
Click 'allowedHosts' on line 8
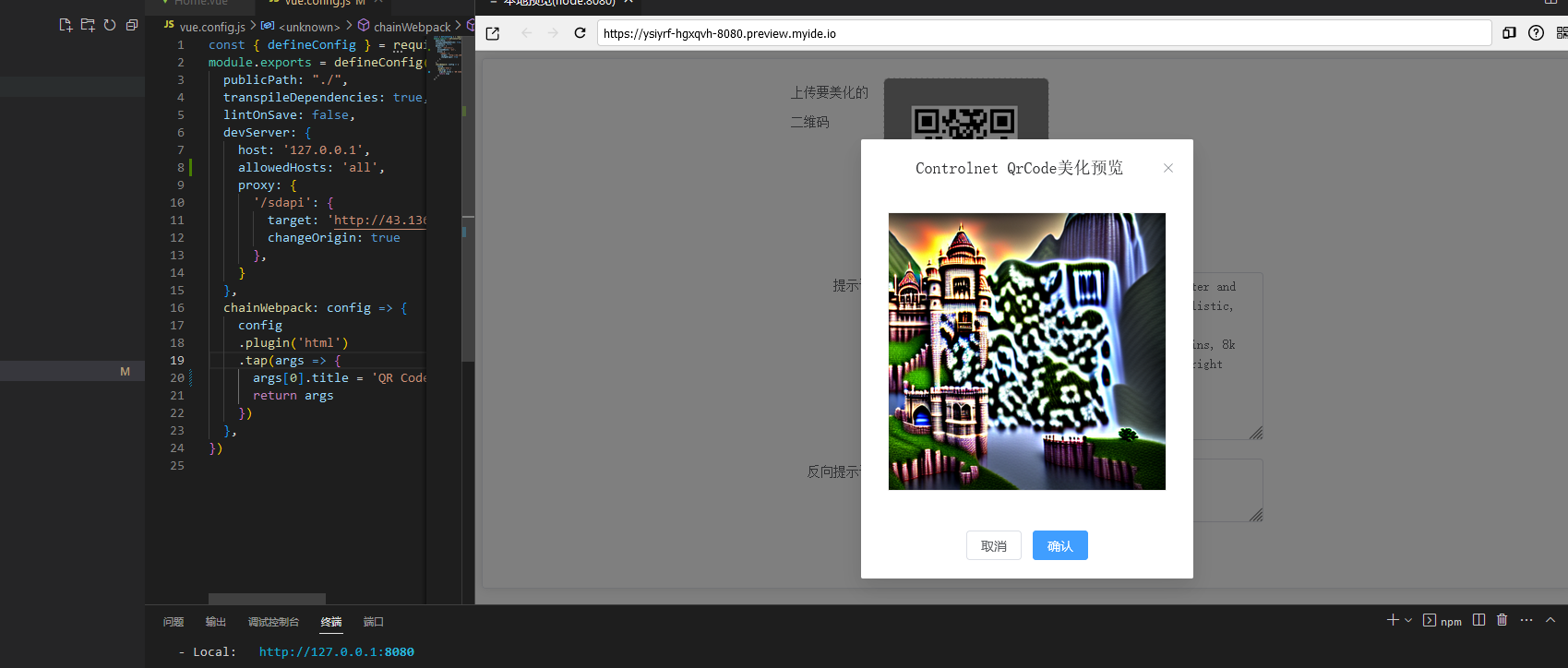[282, 167]
